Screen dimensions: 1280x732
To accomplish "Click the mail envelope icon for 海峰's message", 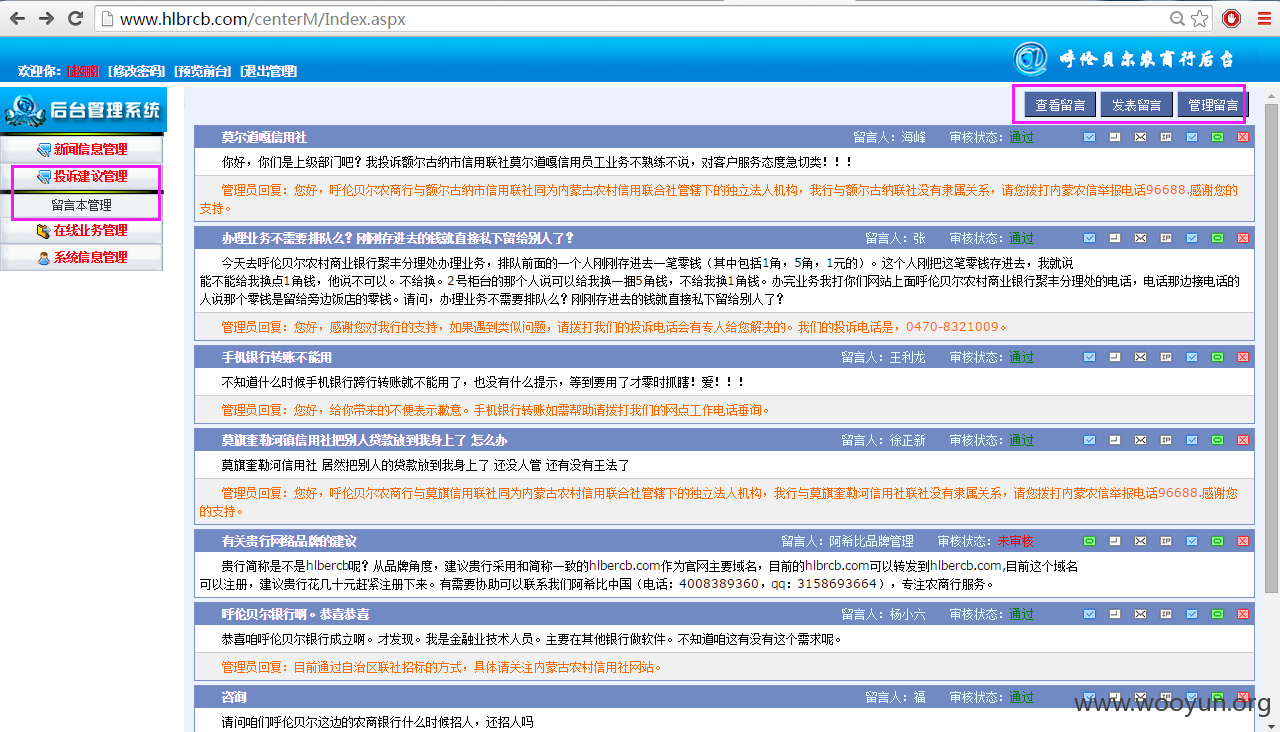I will (1140, 137).
